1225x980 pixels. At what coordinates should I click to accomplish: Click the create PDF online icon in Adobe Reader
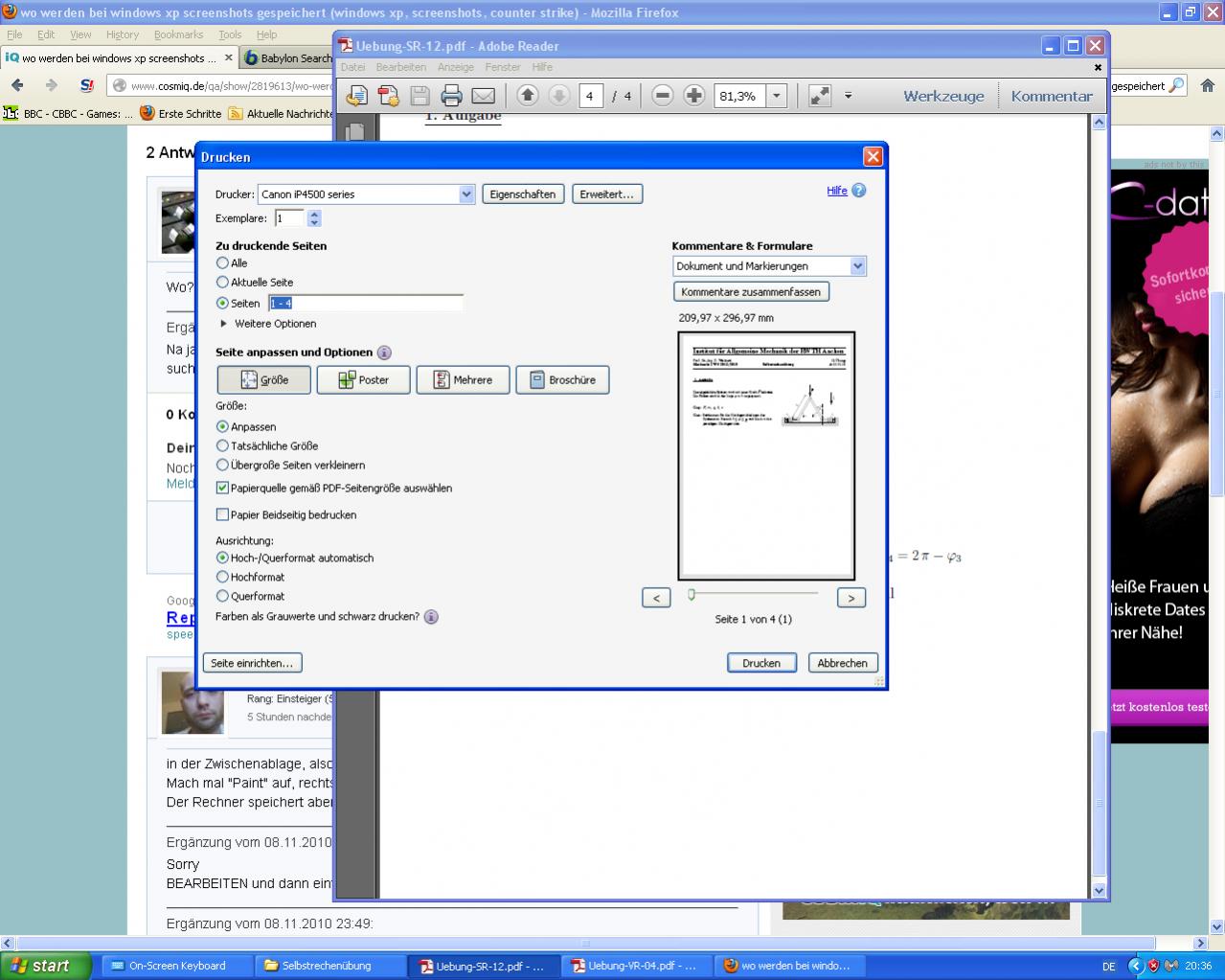tap(388, 96)
